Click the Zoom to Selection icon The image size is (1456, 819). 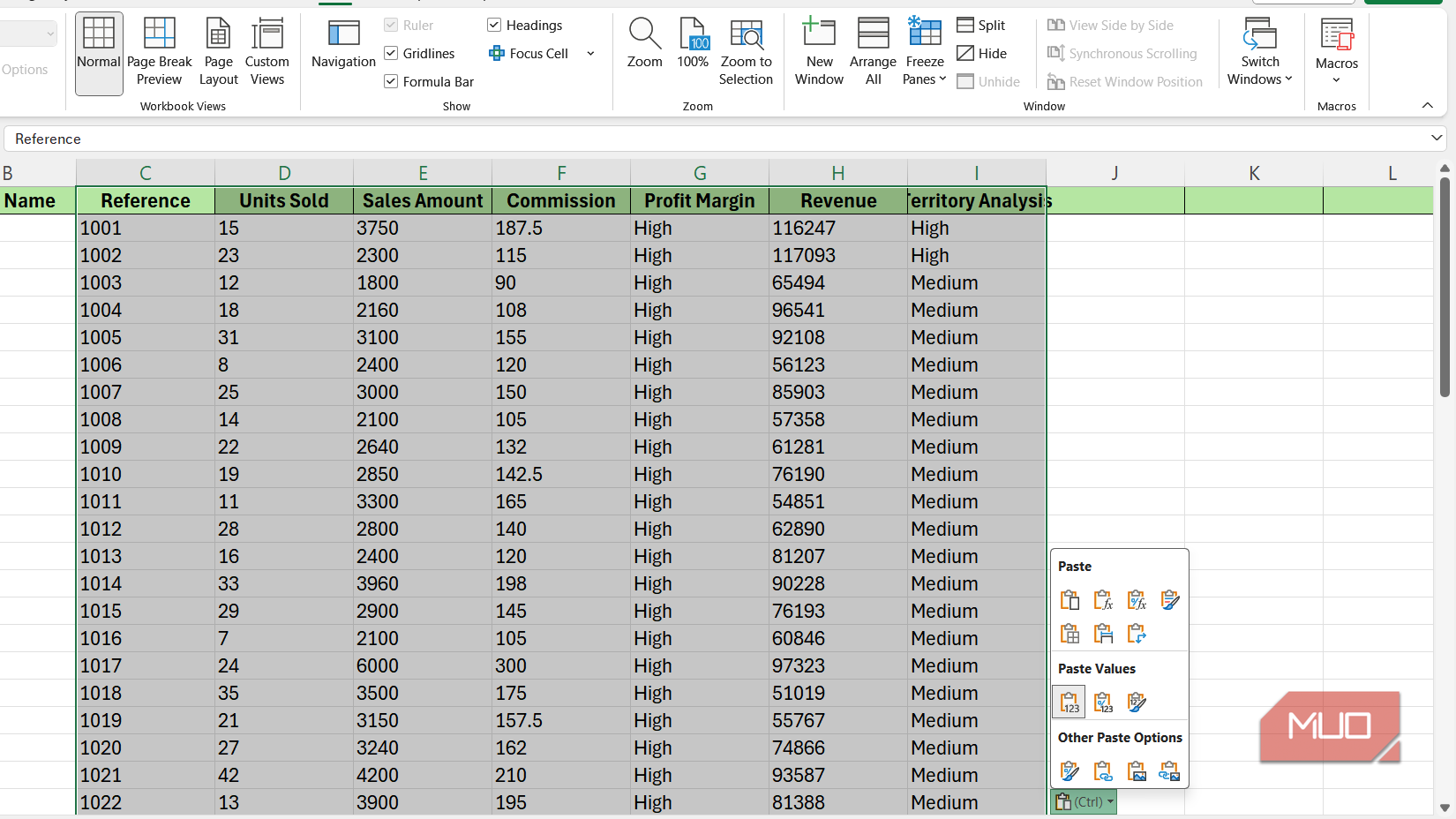pos(746,53)
